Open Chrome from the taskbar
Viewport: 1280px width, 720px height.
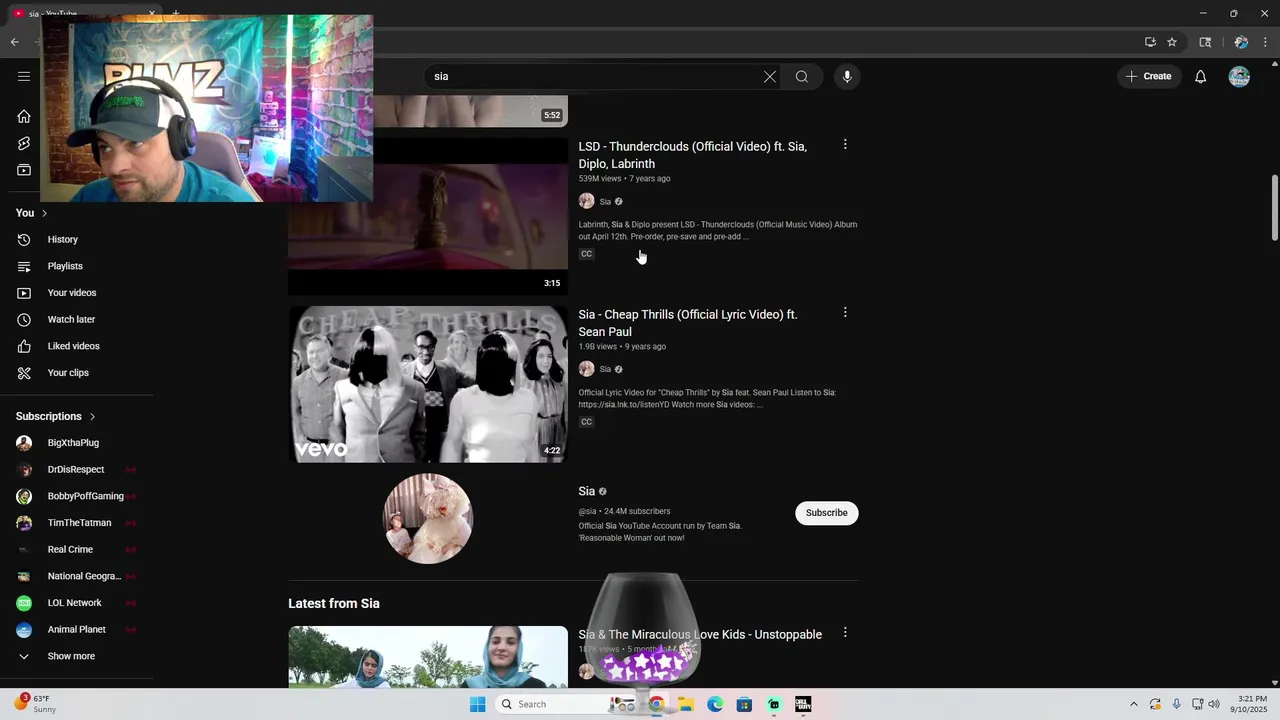pyautogui.click(x=656, y=704)
